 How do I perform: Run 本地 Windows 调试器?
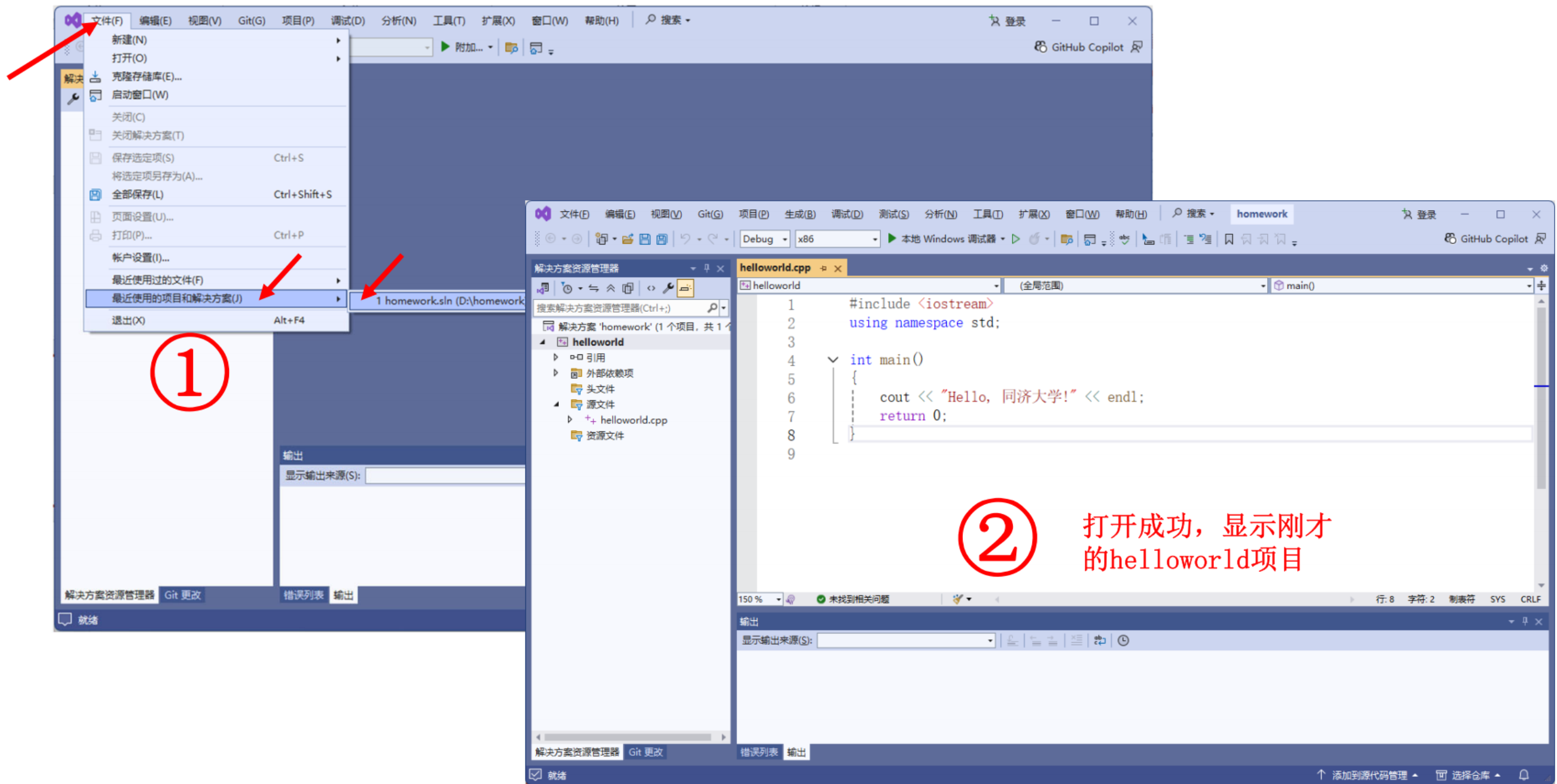(942, 240)
